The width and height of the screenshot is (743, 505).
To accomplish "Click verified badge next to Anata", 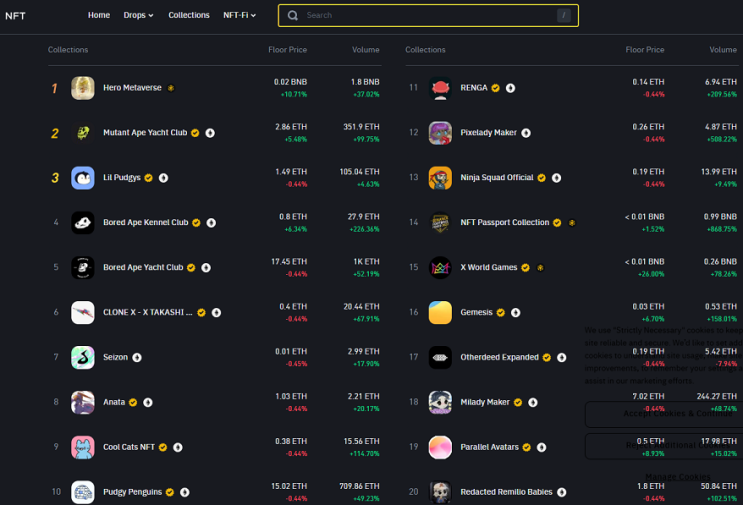I will click(x=133, y=403).
